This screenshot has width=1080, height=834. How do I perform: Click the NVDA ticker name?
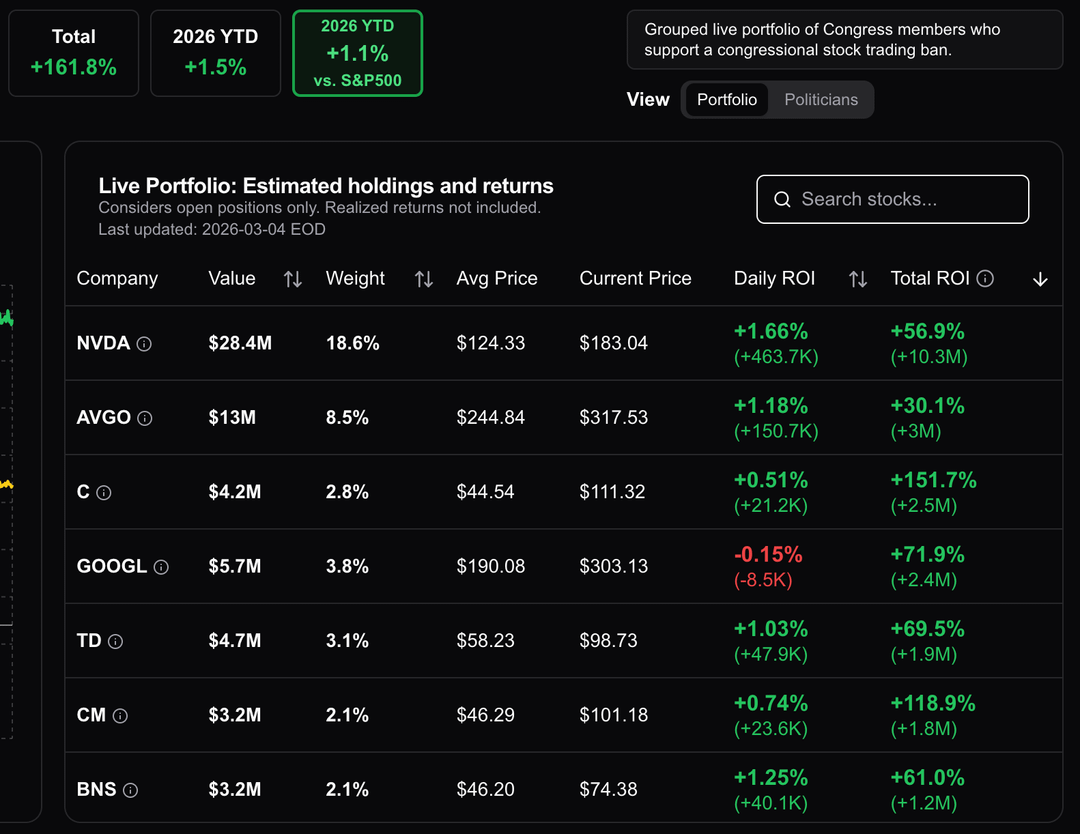tap(103, 344)
